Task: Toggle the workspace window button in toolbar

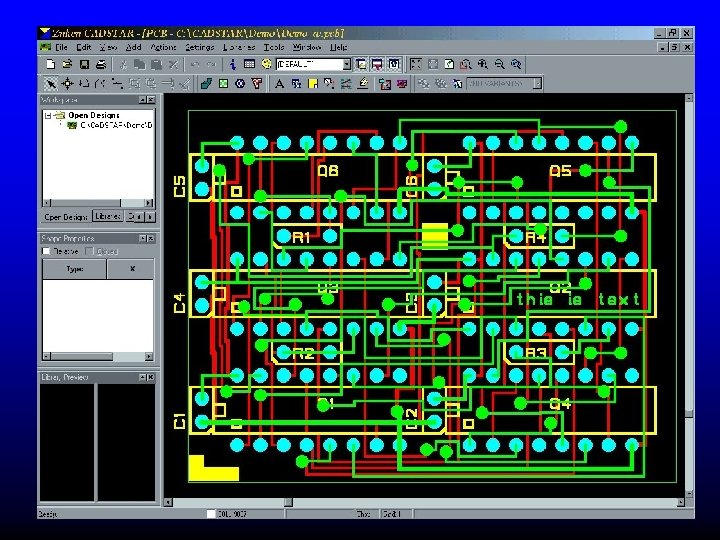Action: (361, 64)
